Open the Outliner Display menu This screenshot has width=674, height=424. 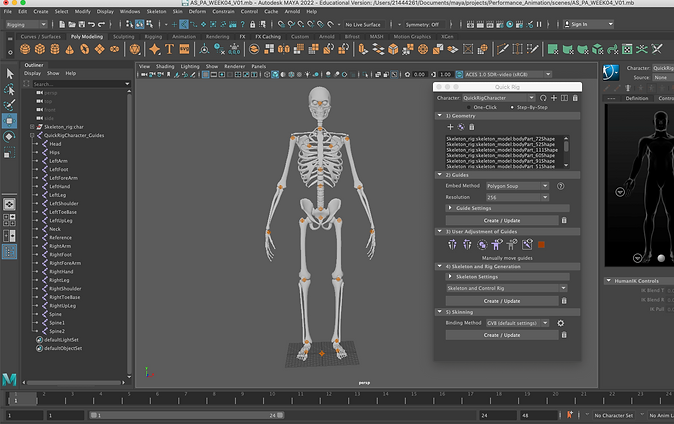click(x=32, y=74)
